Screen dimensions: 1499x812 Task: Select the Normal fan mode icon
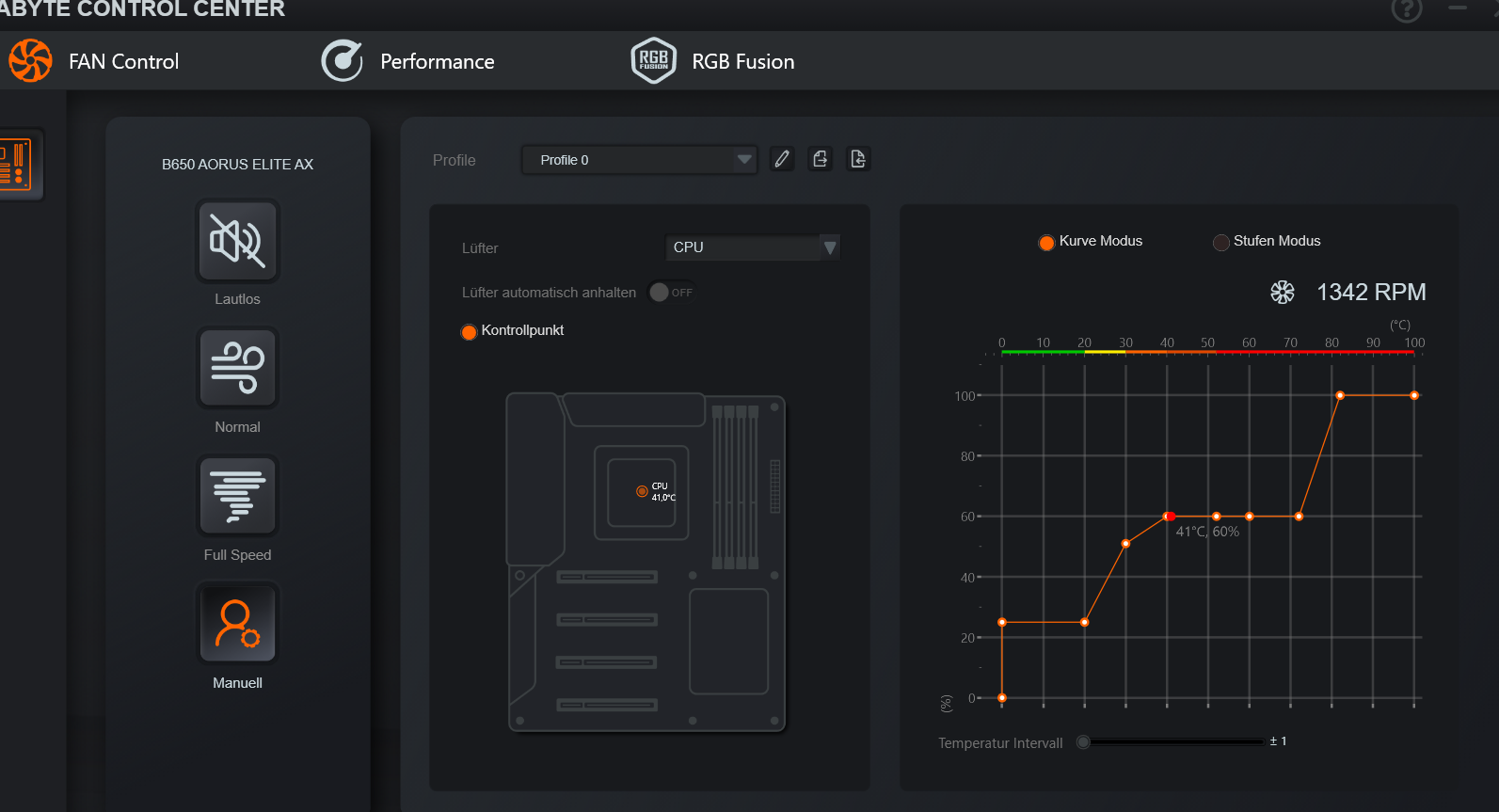[237, 368]
